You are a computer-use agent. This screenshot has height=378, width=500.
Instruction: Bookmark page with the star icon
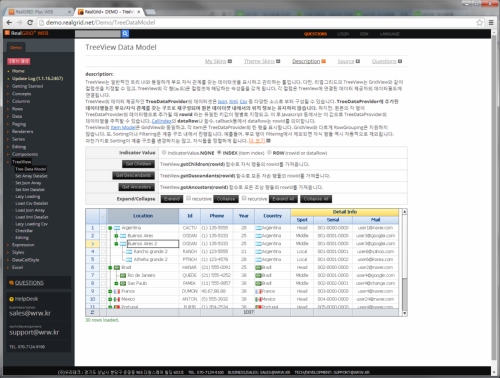[479, 22]
